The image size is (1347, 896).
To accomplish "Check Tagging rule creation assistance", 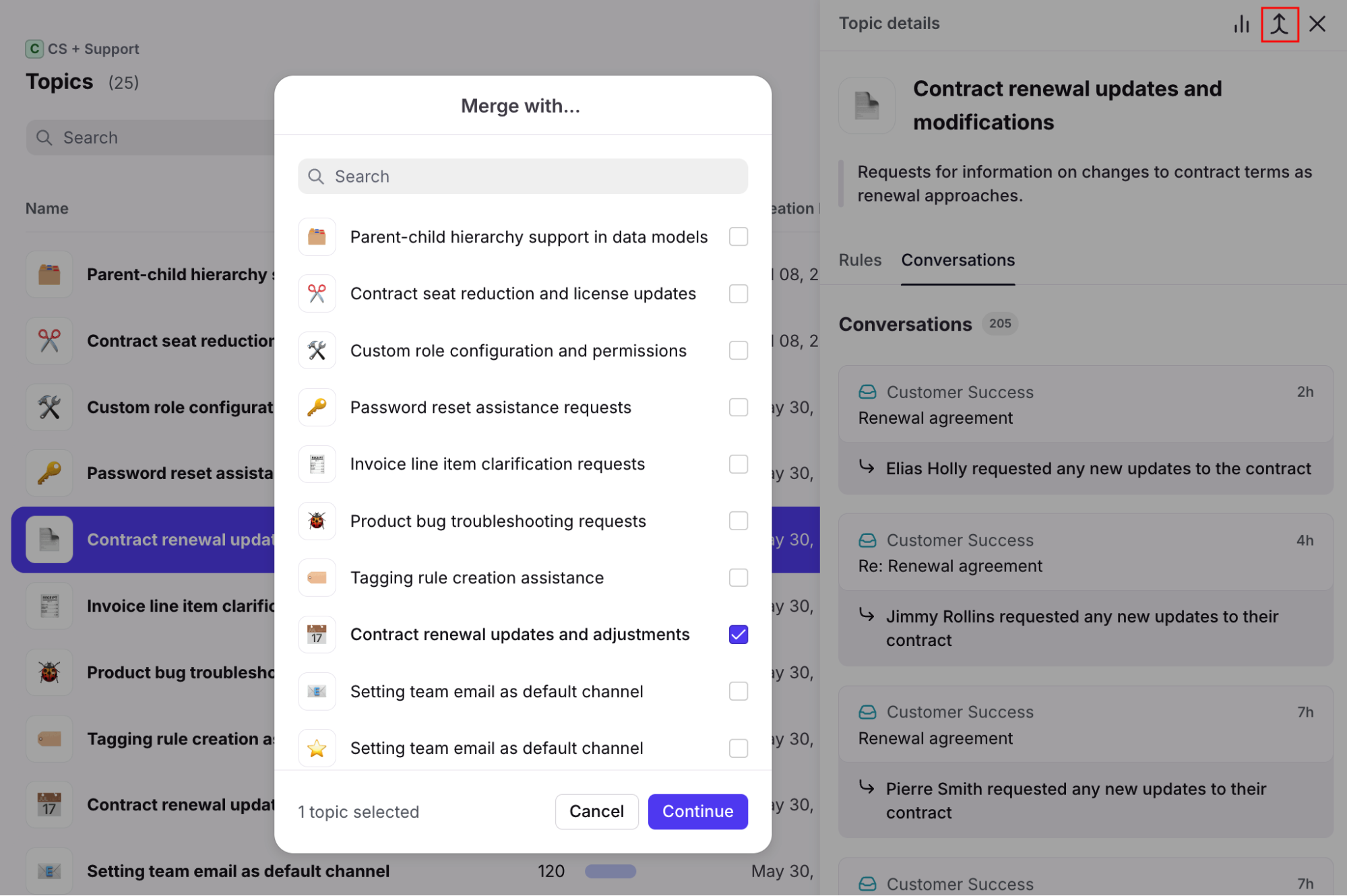I will tap(739, 578).
